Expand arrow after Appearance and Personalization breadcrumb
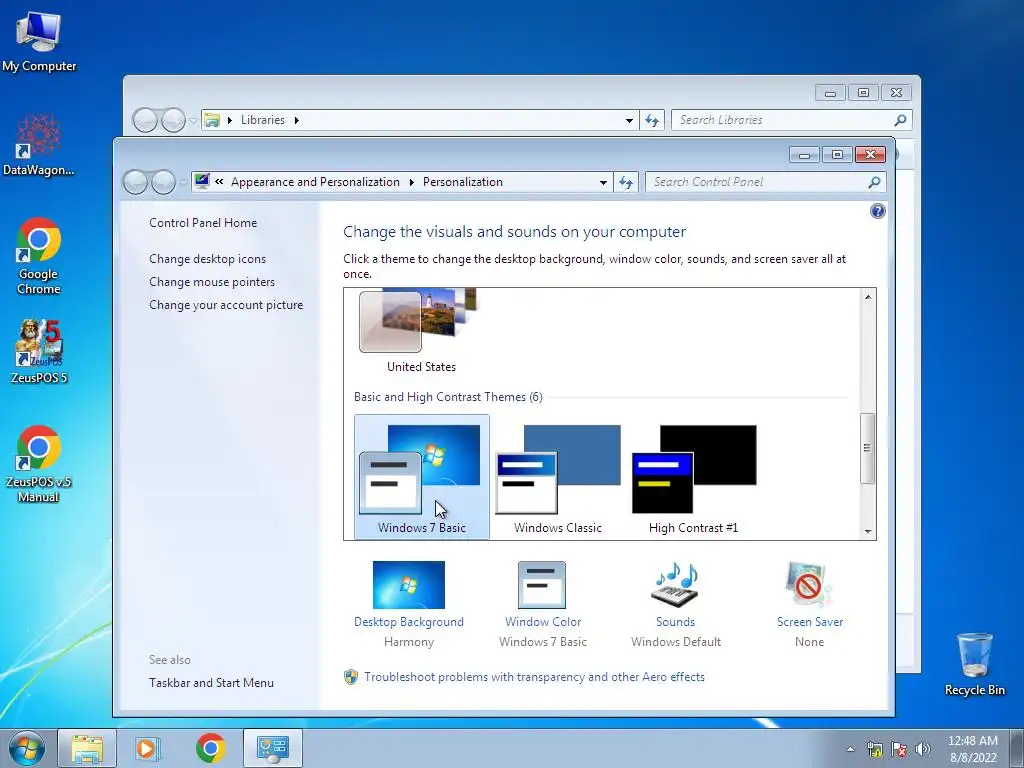Image resolution: width=1024 pixels, height=768 pixels. (411, 182)
